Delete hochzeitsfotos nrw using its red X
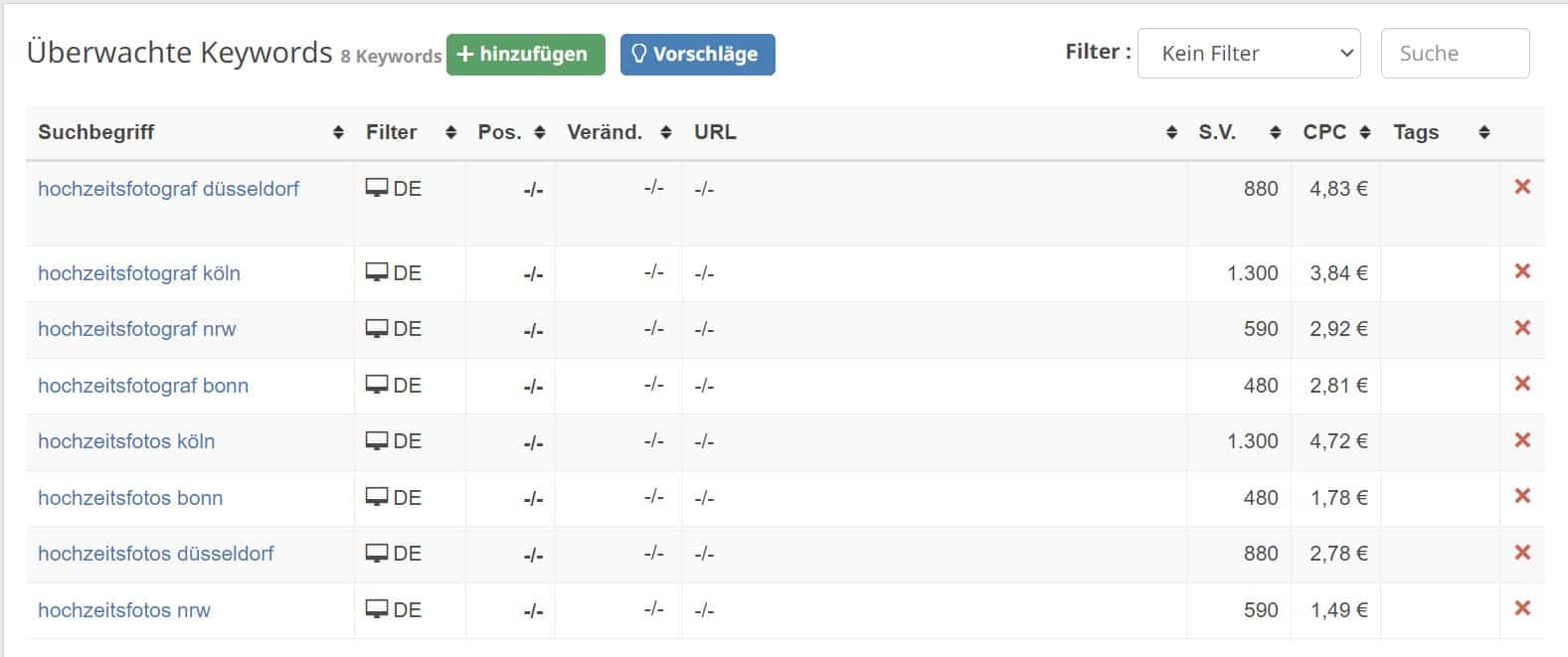The image size is (1568, 657). (1521, 608)
